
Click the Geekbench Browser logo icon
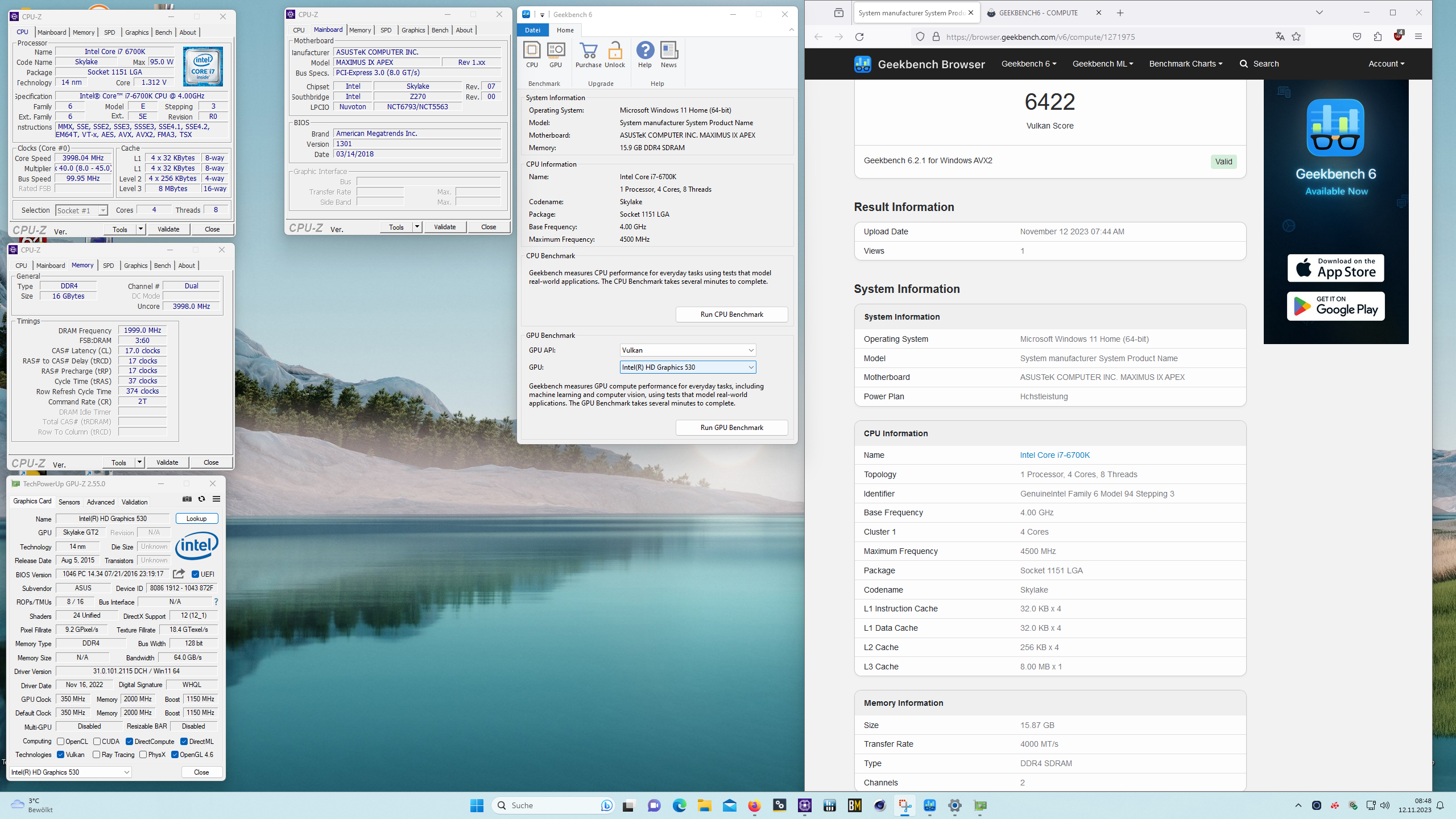(x=862, y=64)
